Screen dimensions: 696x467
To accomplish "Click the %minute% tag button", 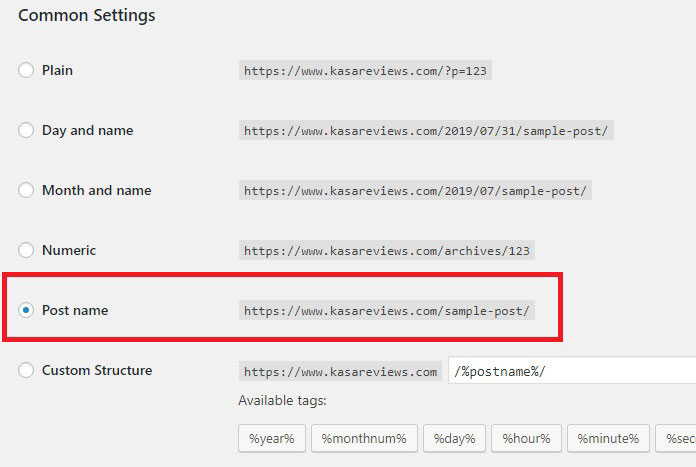I will [607, 438].
